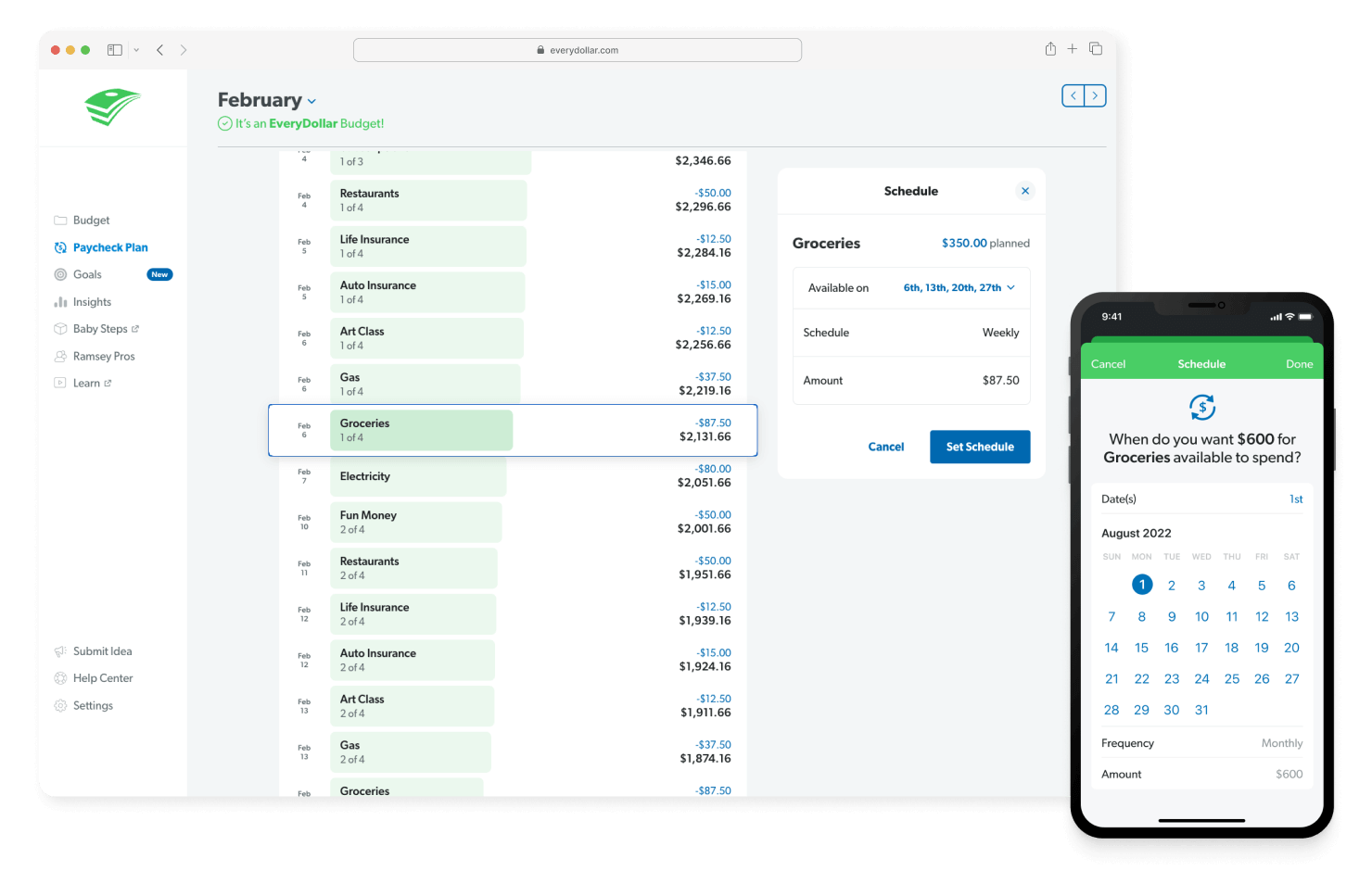Click the Paycheck Plan sidebar icon

tap(60, 247)
